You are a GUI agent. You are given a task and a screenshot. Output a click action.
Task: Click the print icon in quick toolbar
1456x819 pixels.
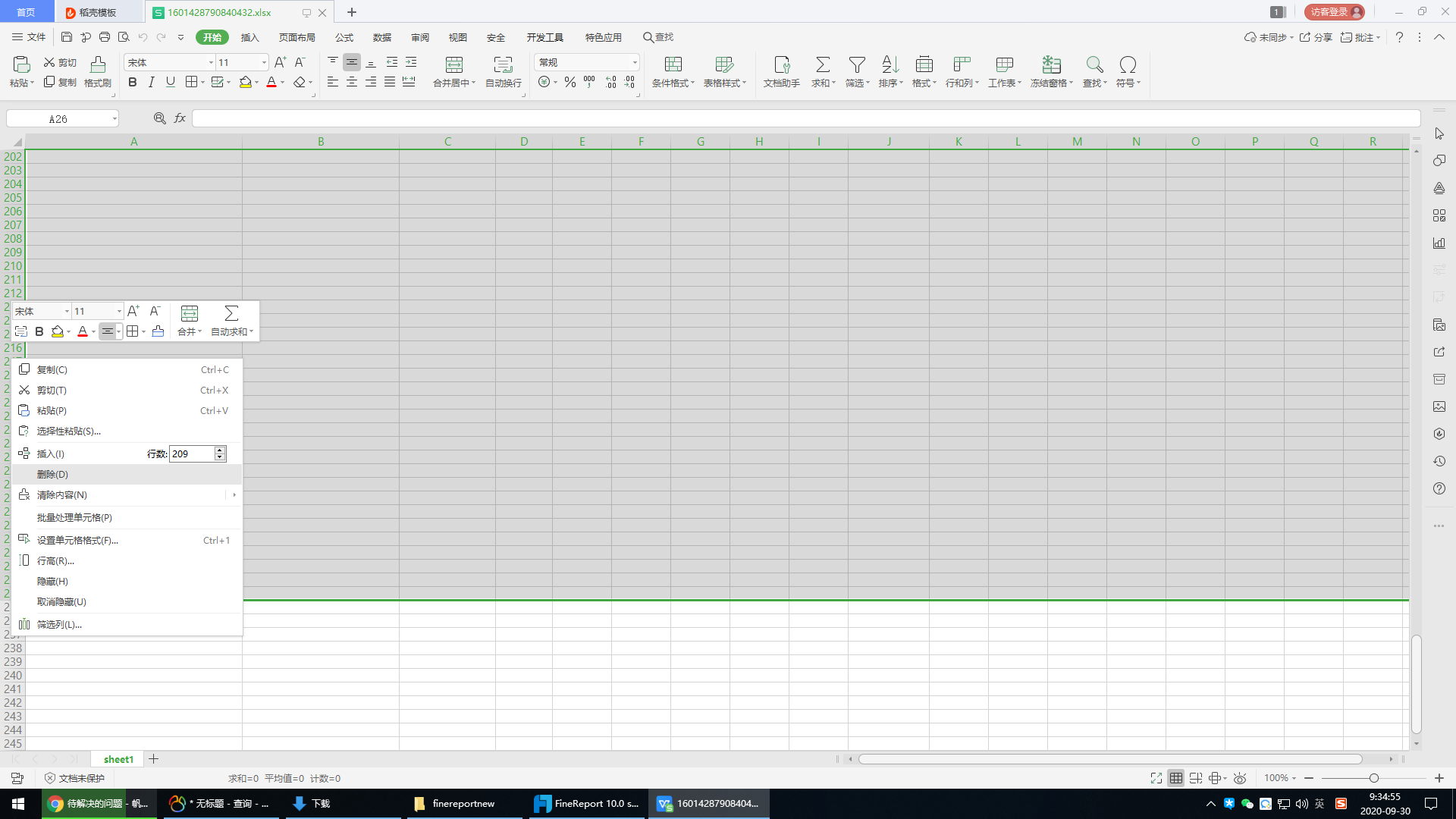coord(105,37)
